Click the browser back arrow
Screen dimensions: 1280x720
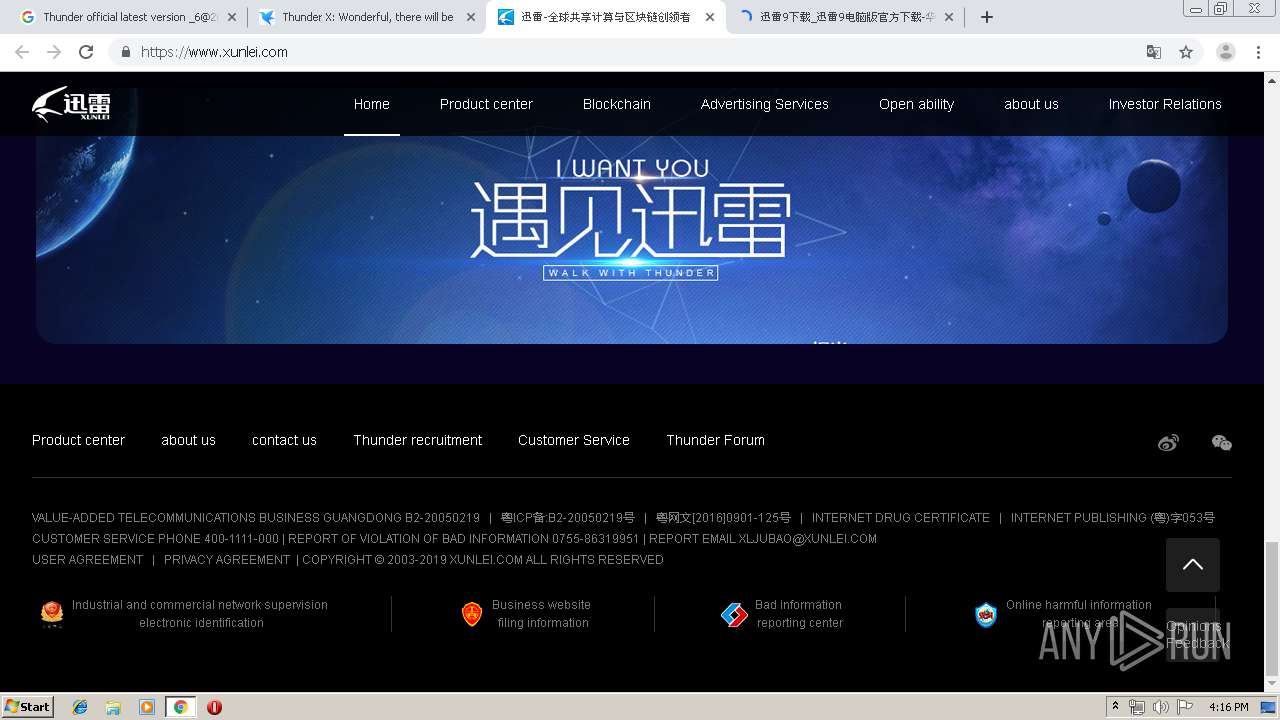tap(22, 52)
